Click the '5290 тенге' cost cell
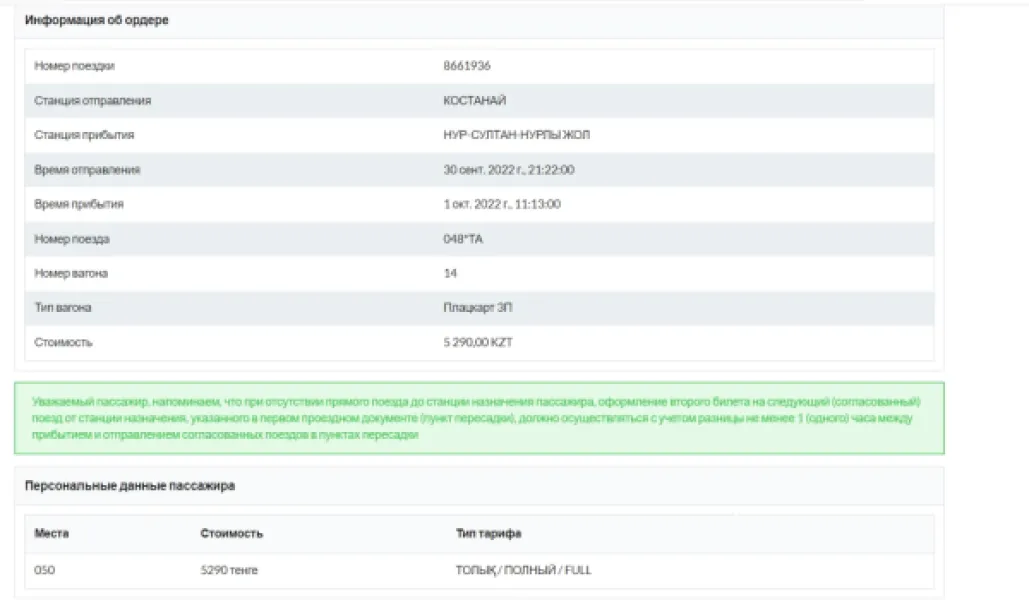The height and width of the screenshot is (600, 1029). [229, 570]
